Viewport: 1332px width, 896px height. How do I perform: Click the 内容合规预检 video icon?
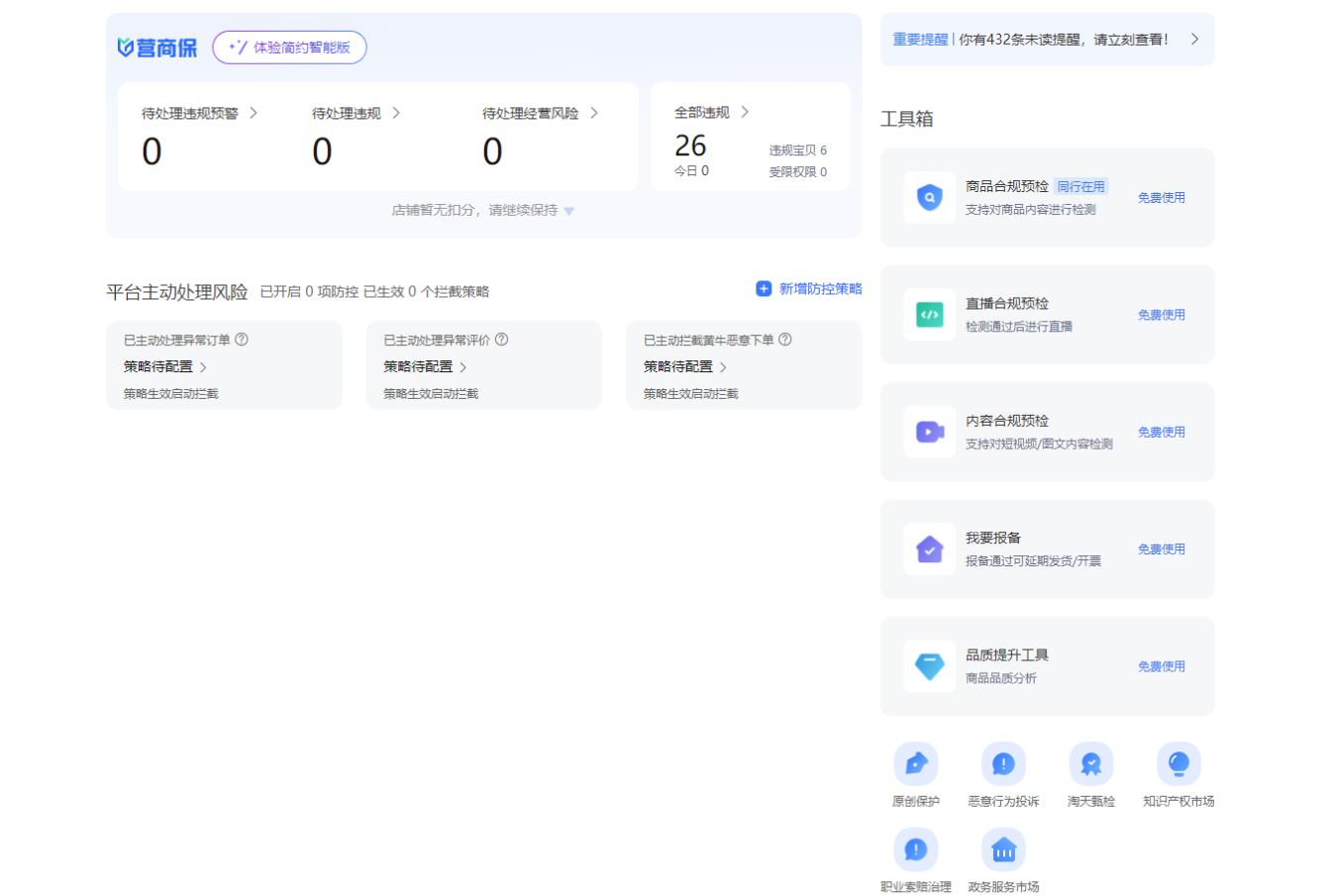point(929,432)
